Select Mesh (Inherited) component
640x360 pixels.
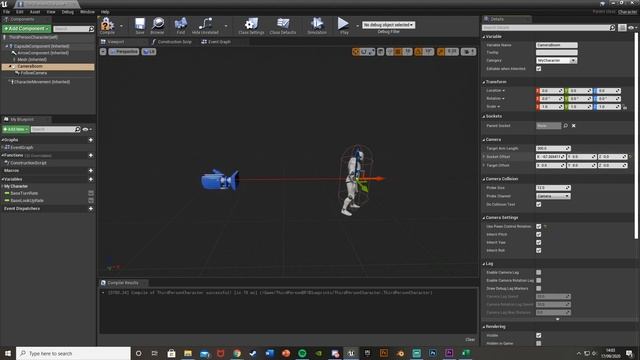[x=31, y=60]
